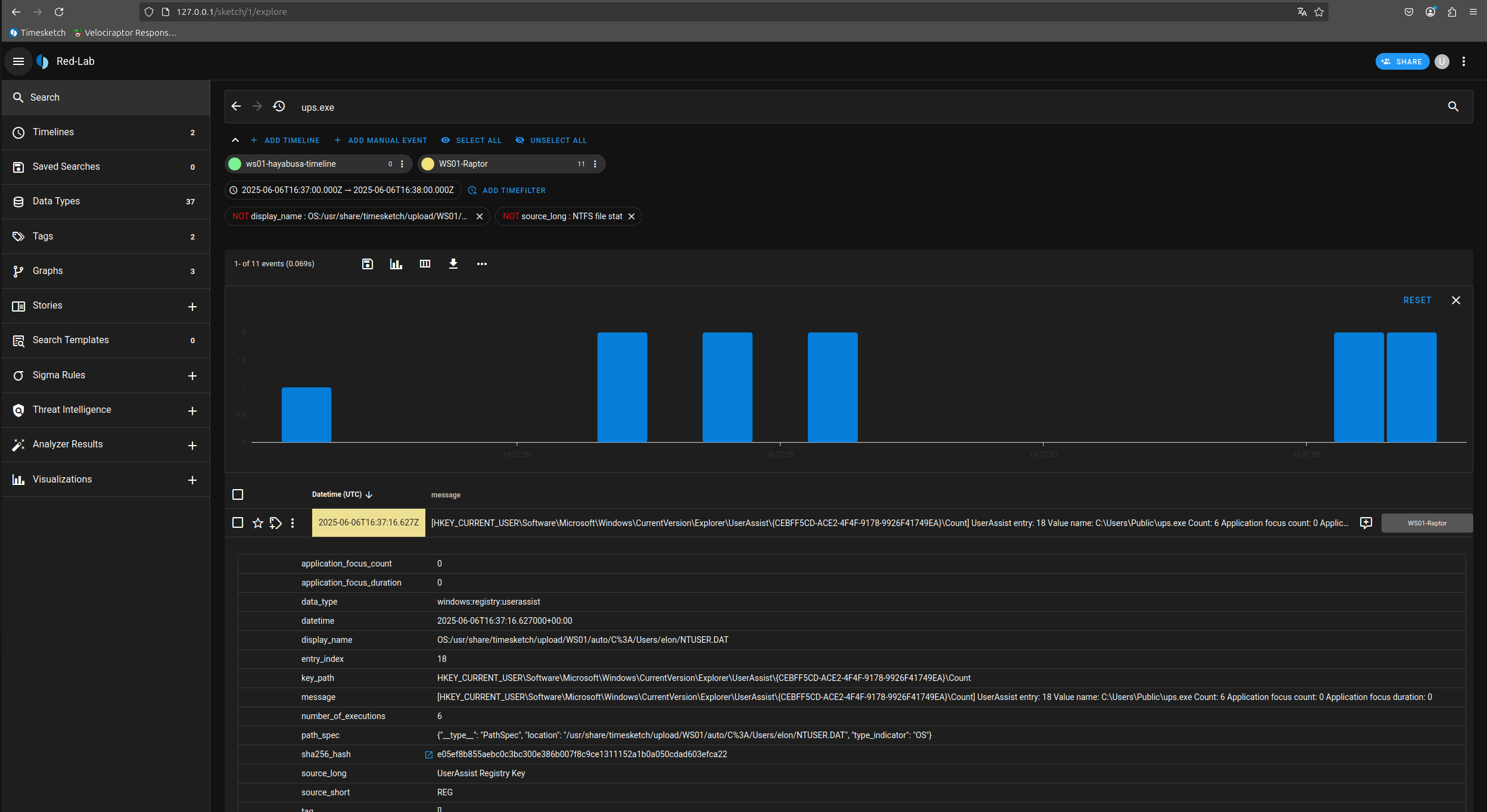Image resolution: width=1487 pixels, height=812 pixels.
Task: Edit the 16:37:00 to 16:38:00 time range chip
Action: (x=343, y=191)
